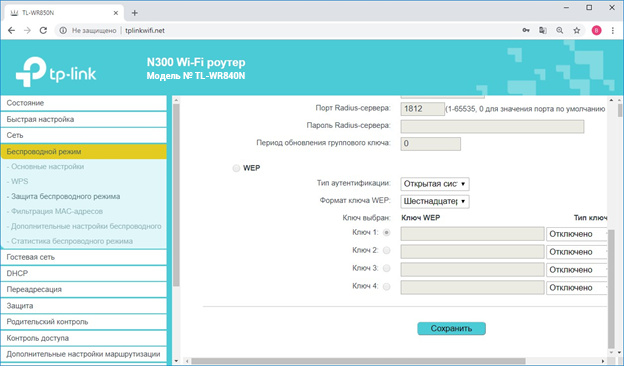Expand the Формат ключа WEP dropdown
The image size is (624, 366).
click(x=435, y=201)
